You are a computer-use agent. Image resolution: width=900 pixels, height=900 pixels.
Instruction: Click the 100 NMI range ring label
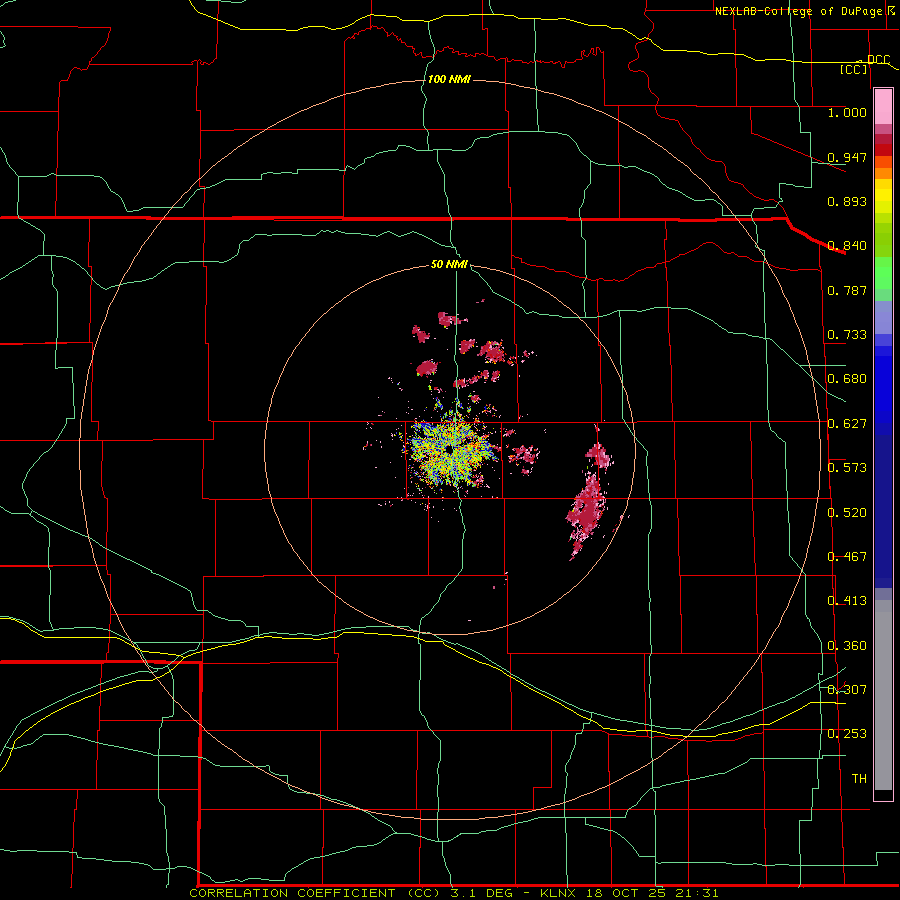(449, 79)
